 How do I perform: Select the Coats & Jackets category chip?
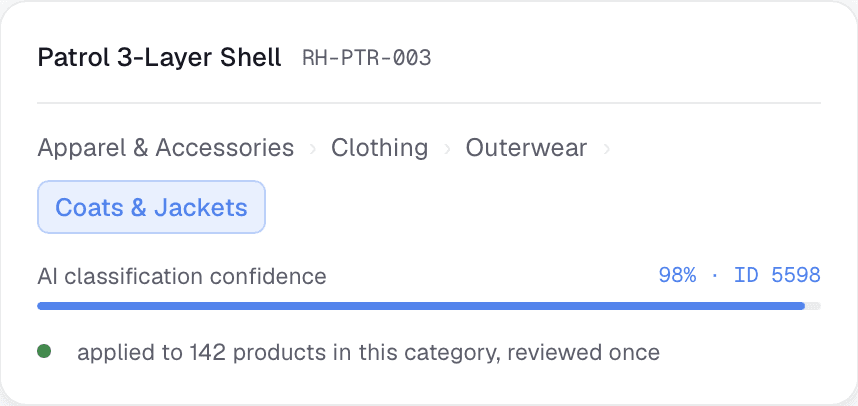tap(152, 207)
